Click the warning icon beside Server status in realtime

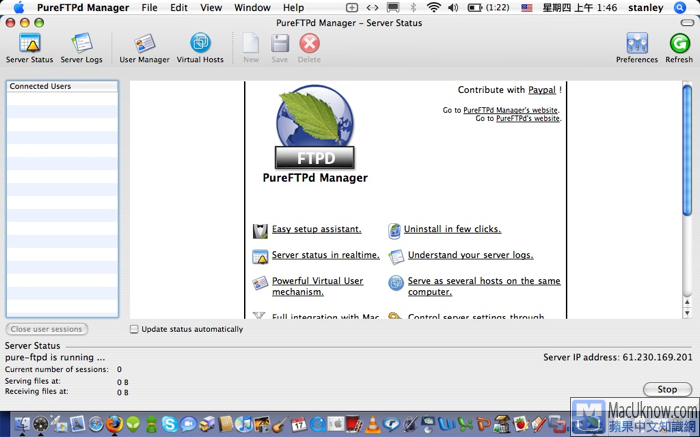[260, 257]
